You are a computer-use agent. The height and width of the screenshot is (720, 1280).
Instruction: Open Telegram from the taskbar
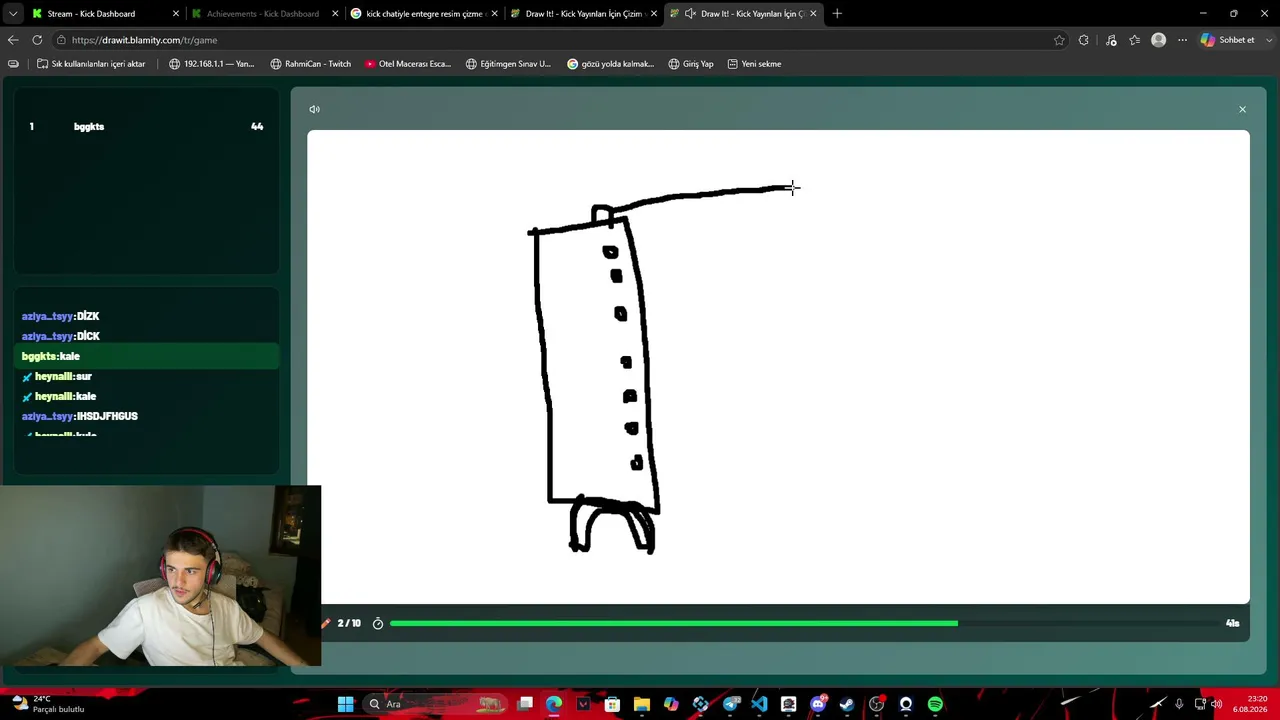(x=730, y=704)
